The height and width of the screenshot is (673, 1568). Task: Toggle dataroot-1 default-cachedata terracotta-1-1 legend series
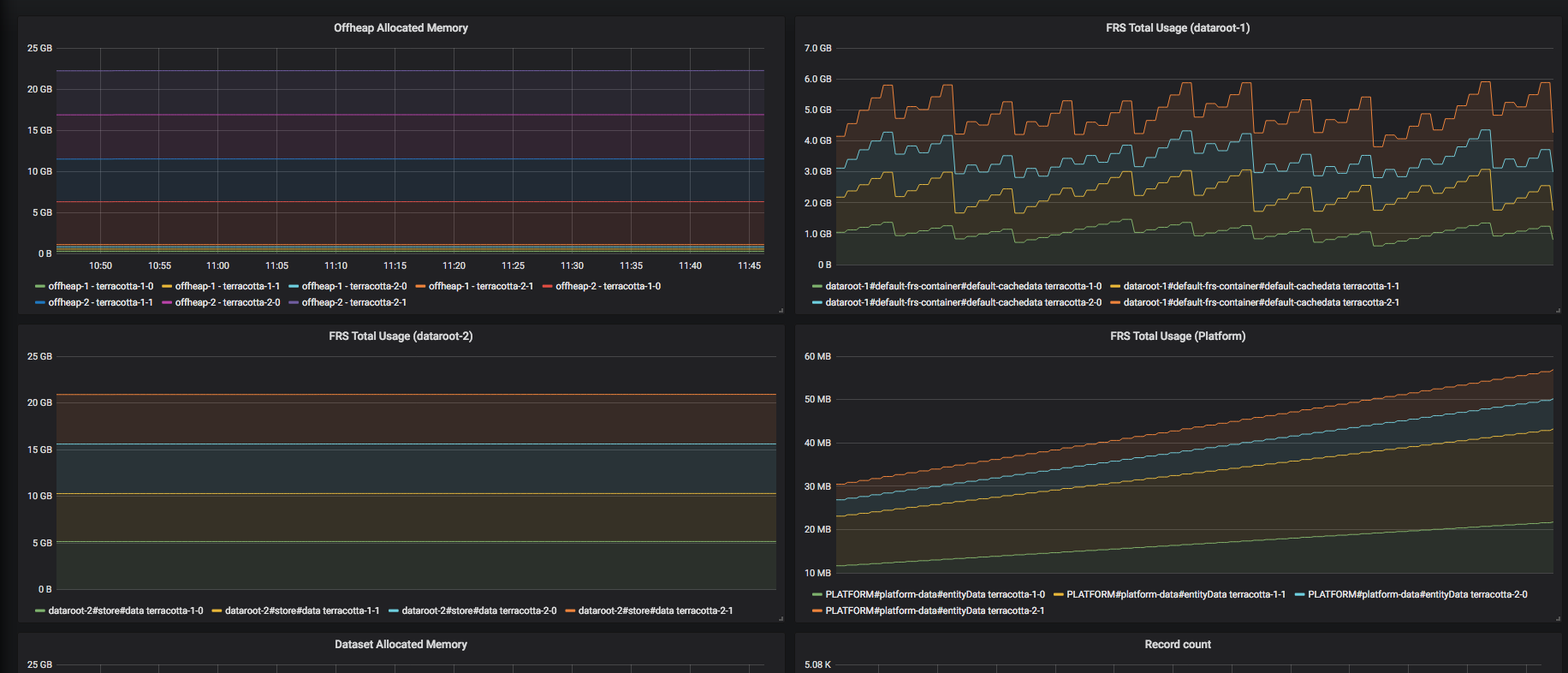tap(1262, 286)
